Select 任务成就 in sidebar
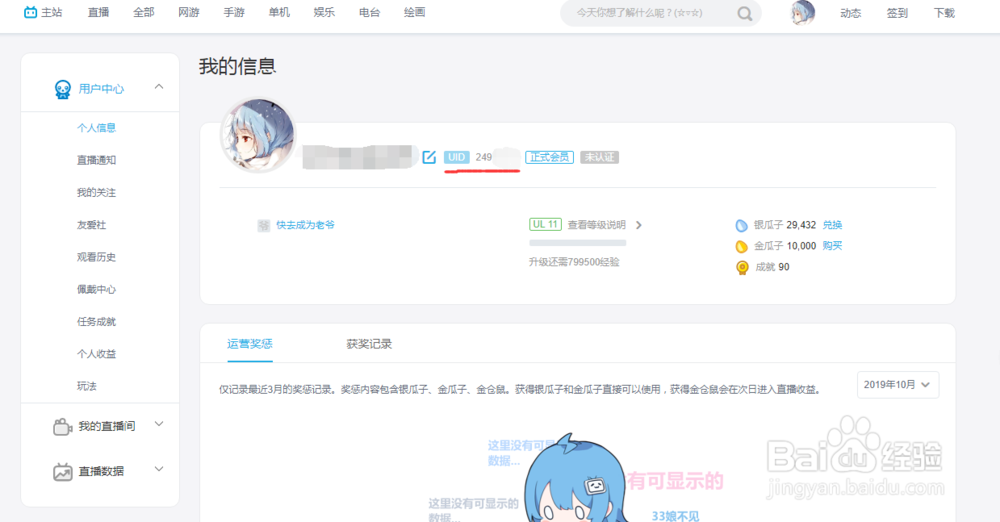This screenshot has height=522, width=1000. point(96,322)
